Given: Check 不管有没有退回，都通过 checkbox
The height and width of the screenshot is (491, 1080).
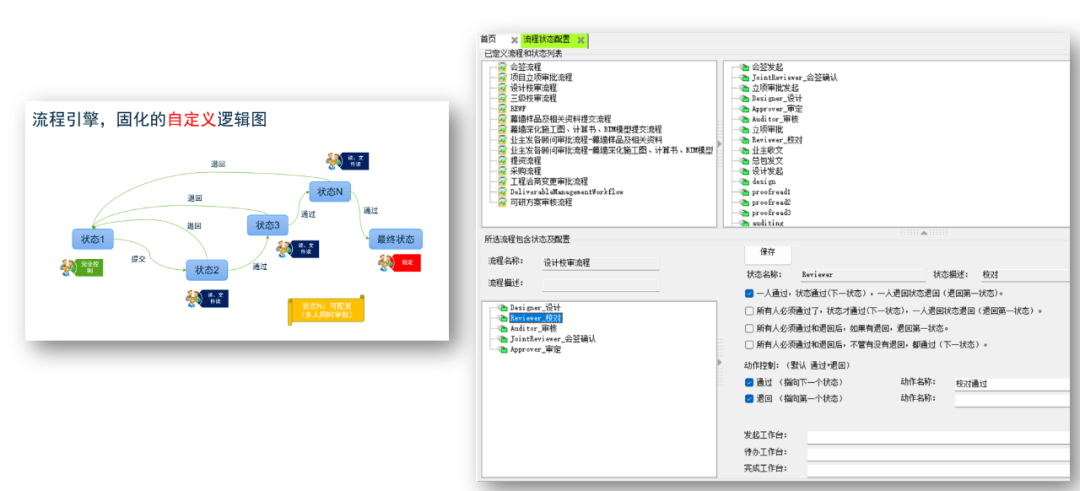Looking at the screenshot, I should [749, 344].
